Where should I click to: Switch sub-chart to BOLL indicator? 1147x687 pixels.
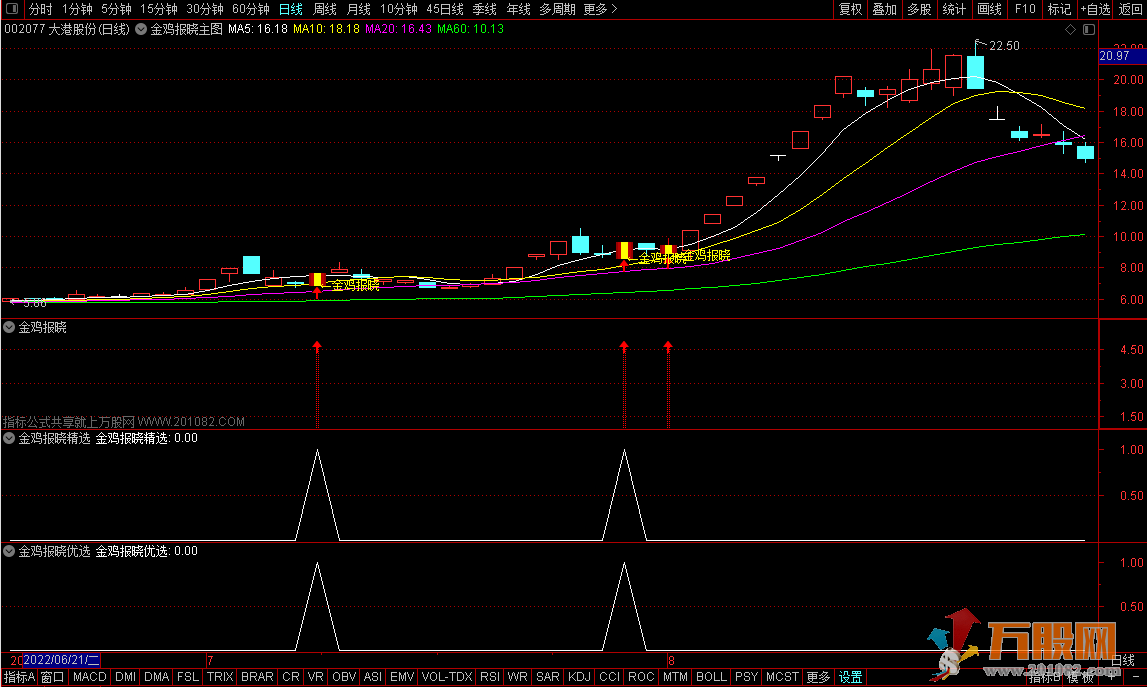tap(711, 677)
